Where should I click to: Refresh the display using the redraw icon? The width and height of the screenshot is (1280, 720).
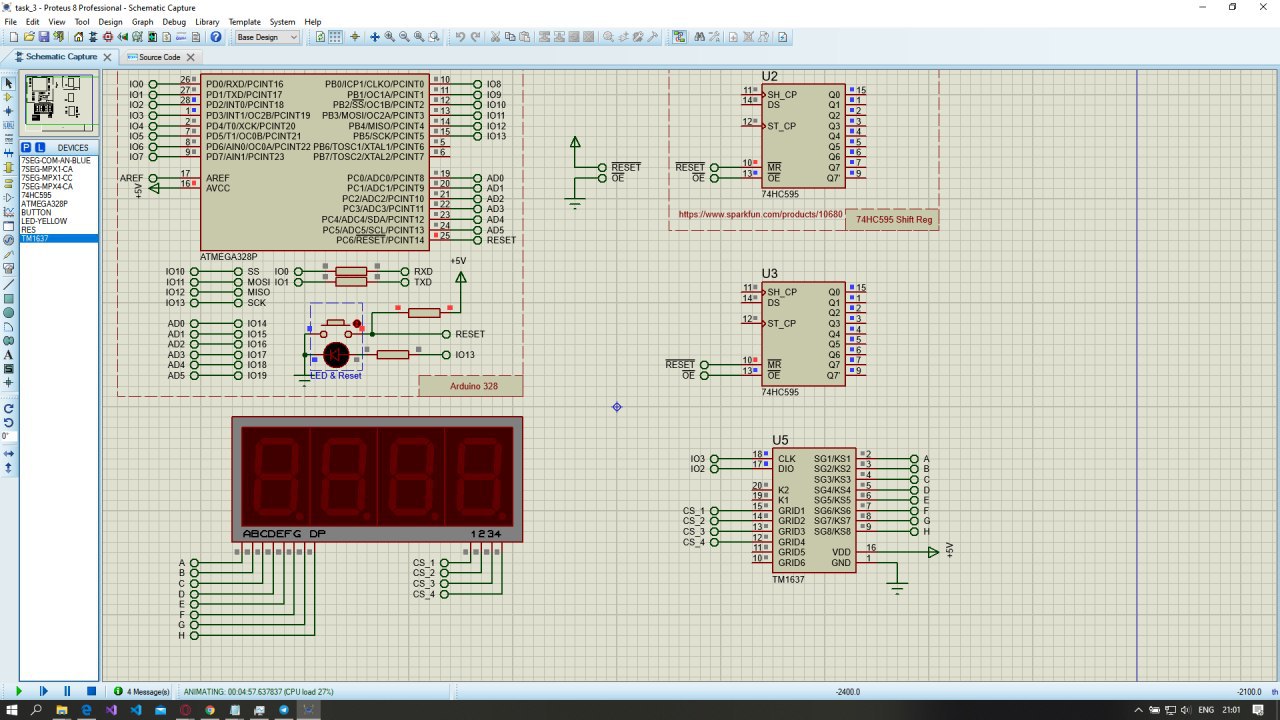pos(321,37)
